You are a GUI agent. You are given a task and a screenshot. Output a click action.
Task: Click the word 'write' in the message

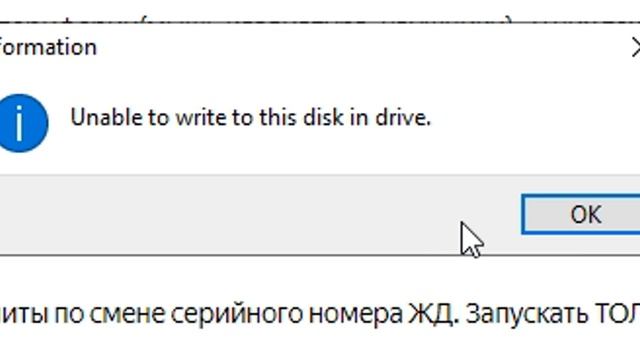click(200, 118)
